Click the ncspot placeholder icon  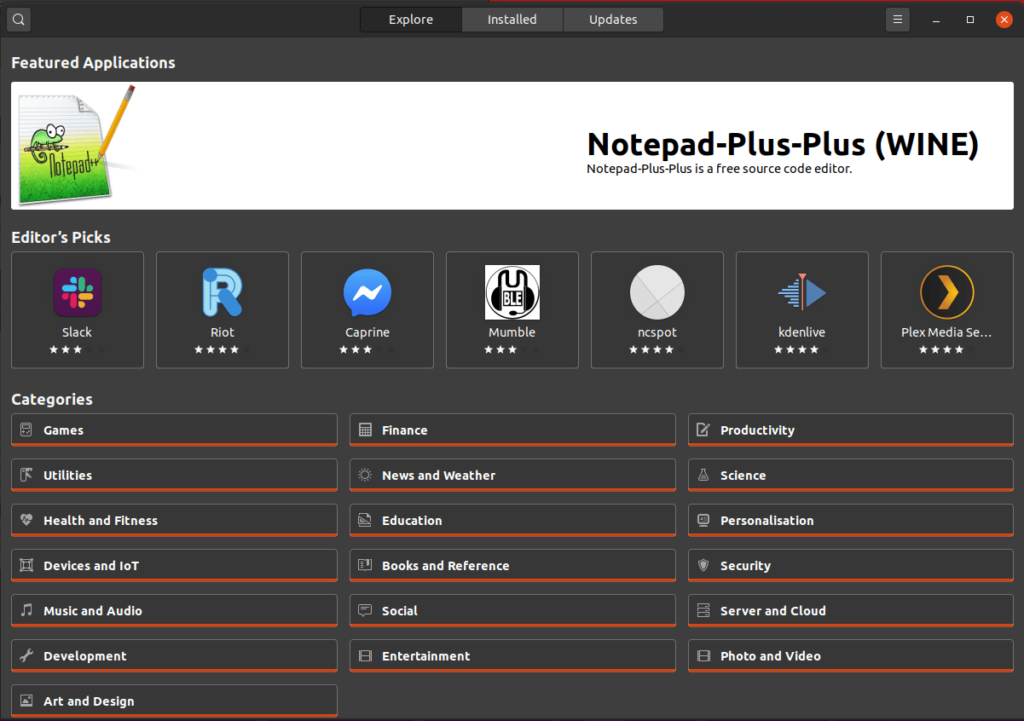657,293
